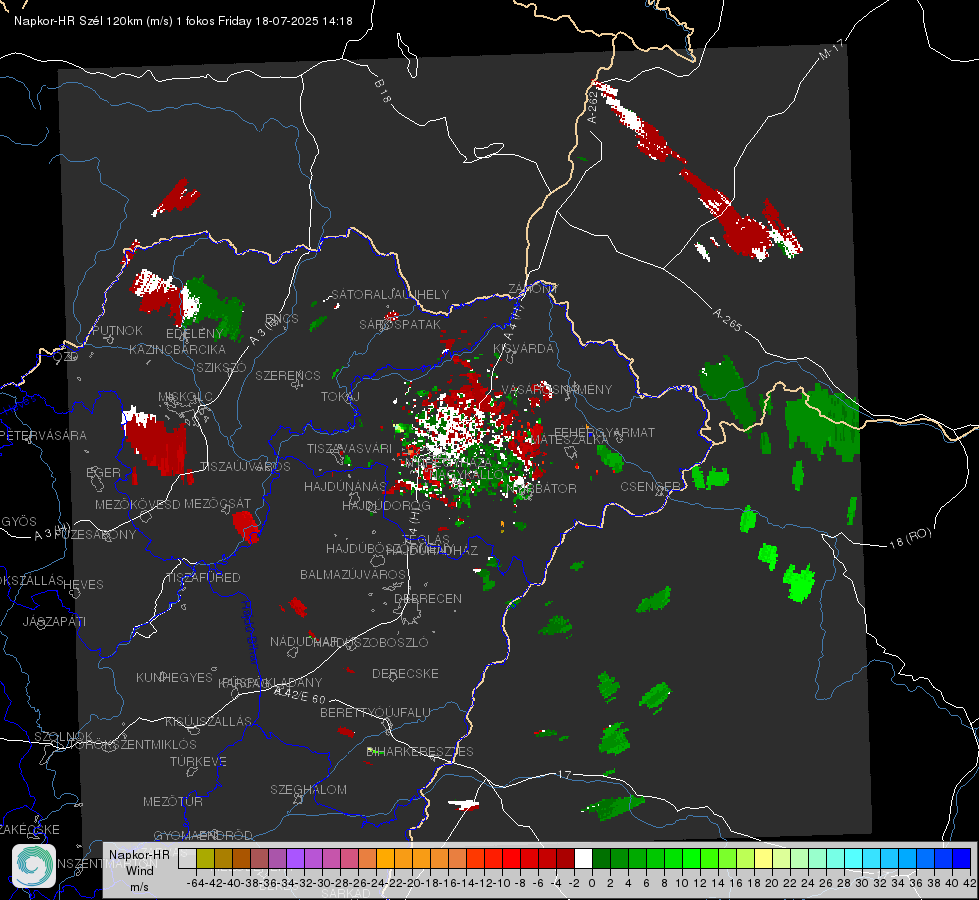Viewport: 979px width, 900px height.
Task: Click the PUTNOK city label
Action: click(117, 330)
